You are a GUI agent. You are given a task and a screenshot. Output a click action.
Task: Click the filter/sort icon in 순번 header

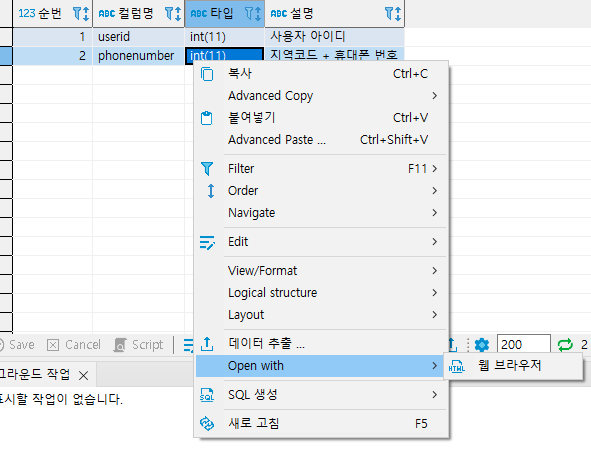[81, 14]
